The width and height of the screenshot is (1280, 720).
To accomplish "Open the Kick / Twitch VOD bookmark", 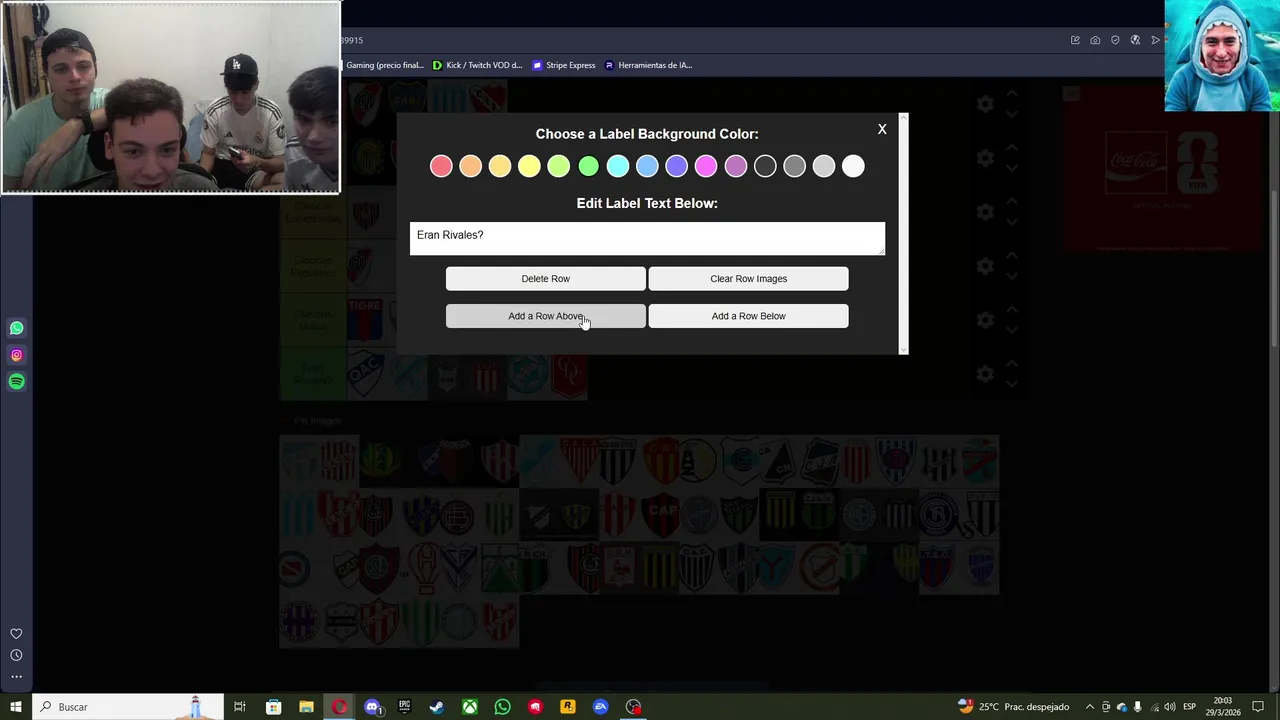I will (477, 65).
